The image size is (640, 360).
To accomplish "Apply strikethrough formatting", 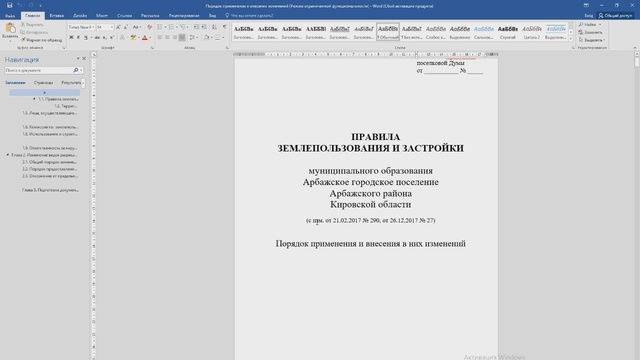I will click(x=97, y=38).
